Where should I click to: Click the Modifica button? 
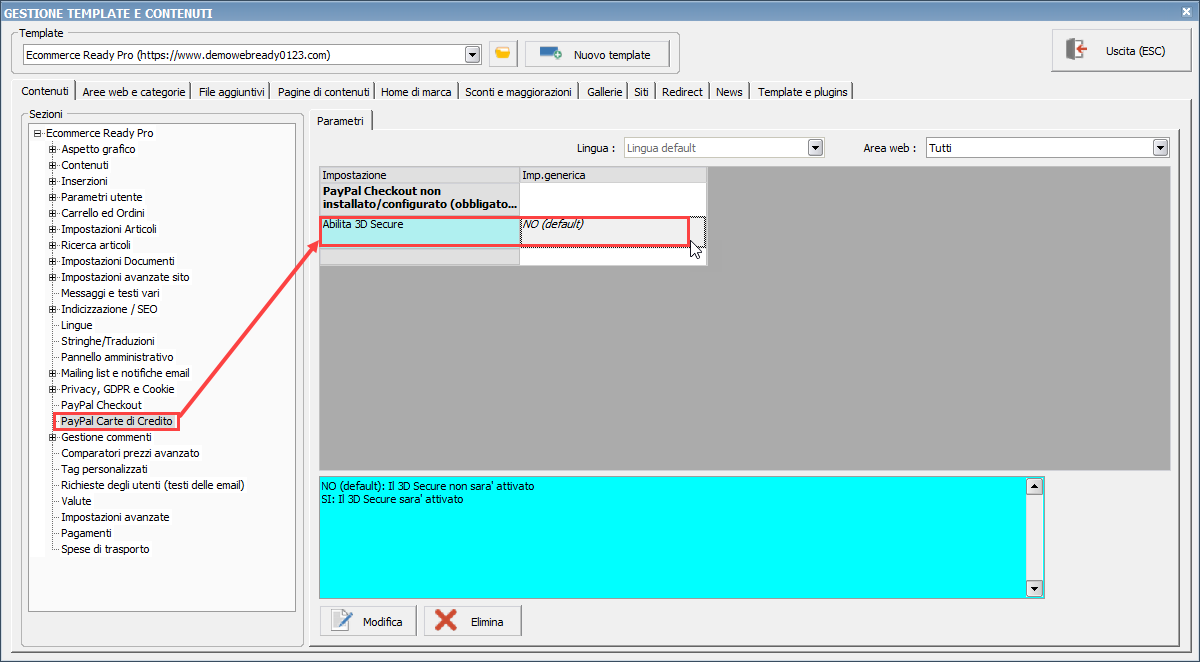pos(369,621)
